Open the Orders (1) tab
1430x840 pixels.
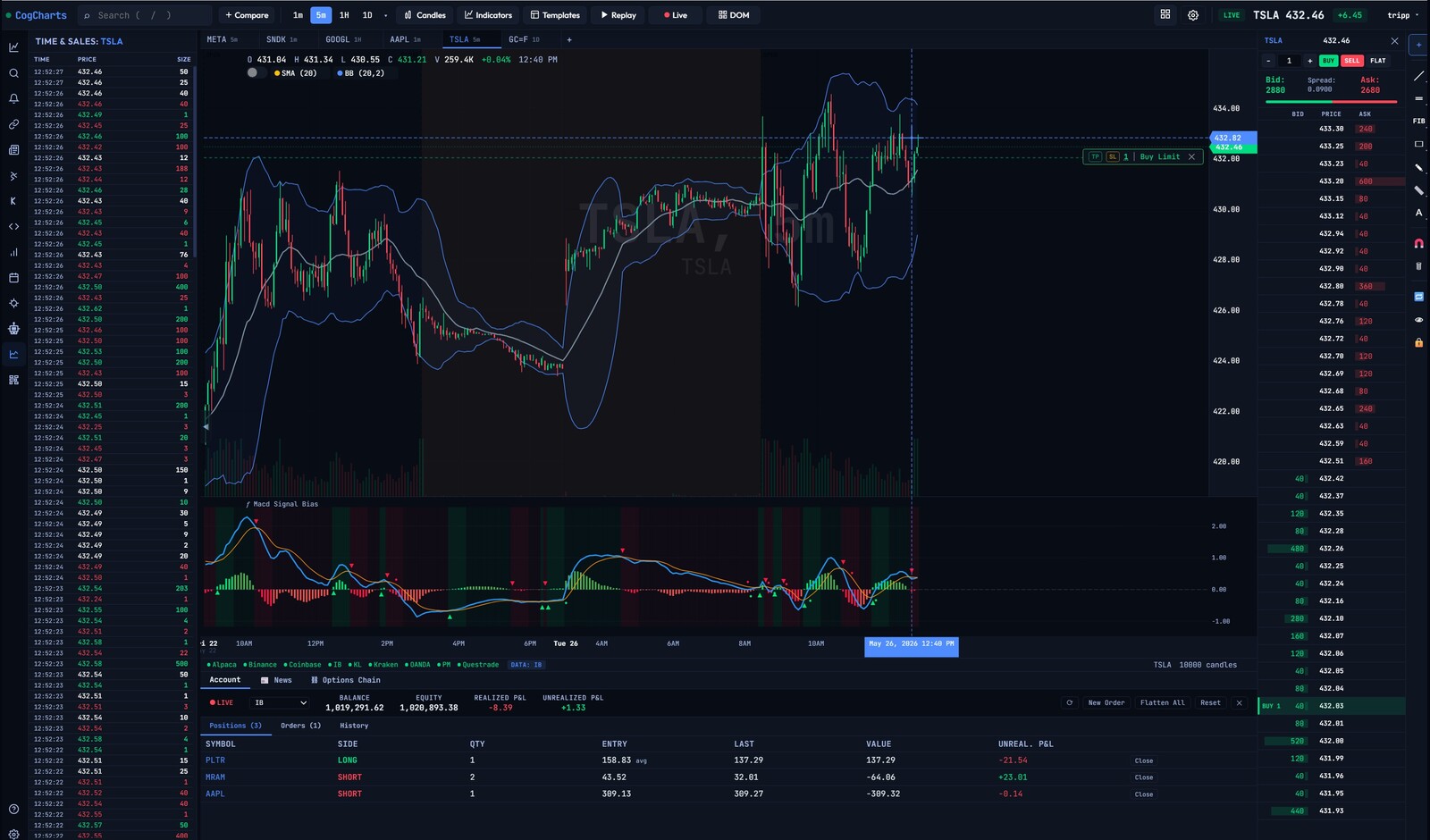tap(300, 726)
